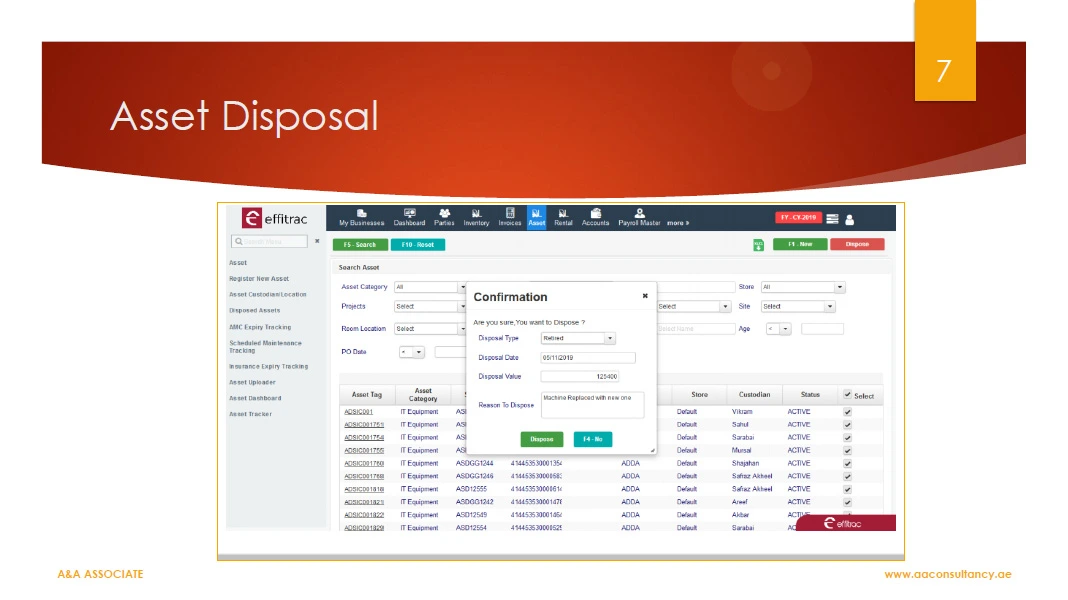Uncheck the checkbox for Vikram's asset row
Viewport: 1068px width, 600px height.
point(848,411)
